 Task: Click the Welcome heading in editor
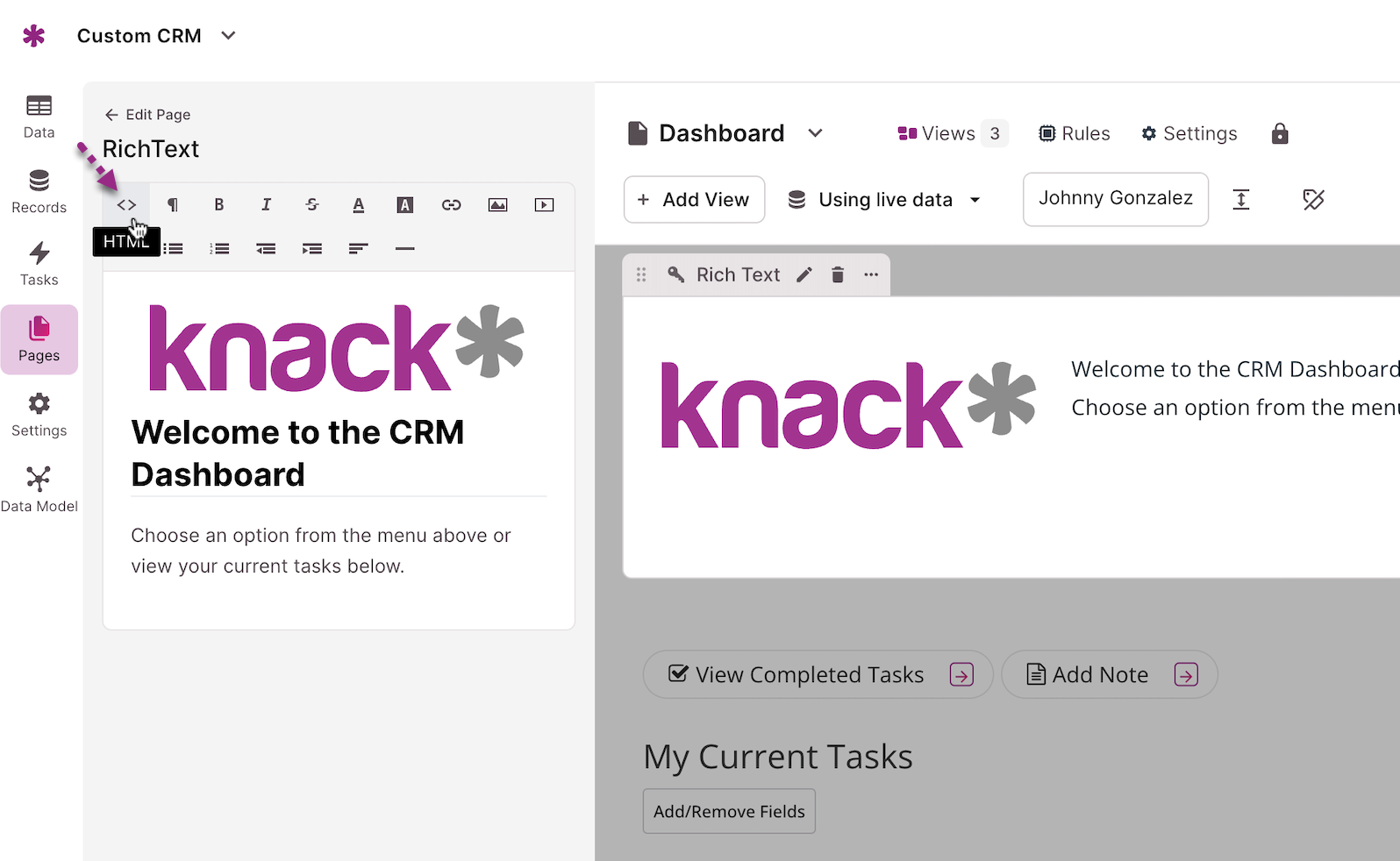click(297, 453)
